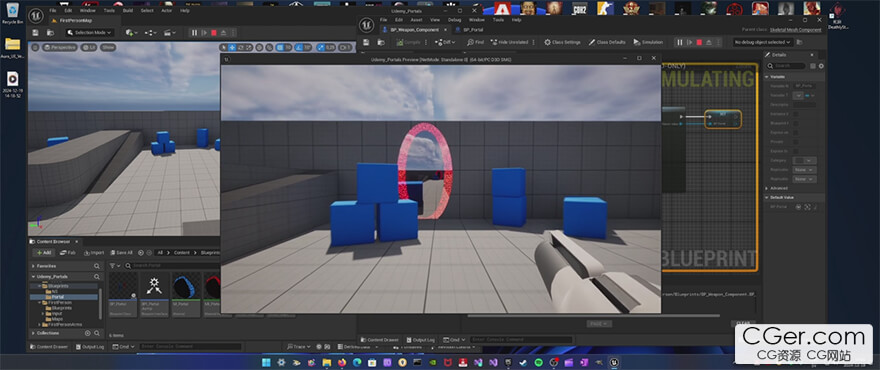Image resolution: width=880 pixels, height=370 pixels.
Task: Open the blueprints node-graph toolbar dropdown icon
Action: (x=151, y=33)
